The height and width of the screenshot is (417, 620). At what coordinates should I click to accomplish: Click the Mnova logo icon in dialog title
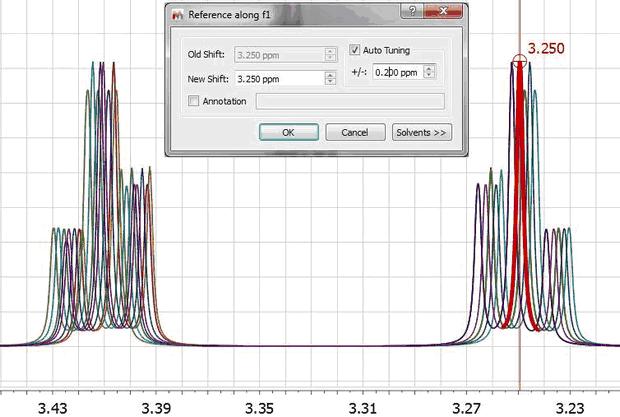click(x=178, y=16)
